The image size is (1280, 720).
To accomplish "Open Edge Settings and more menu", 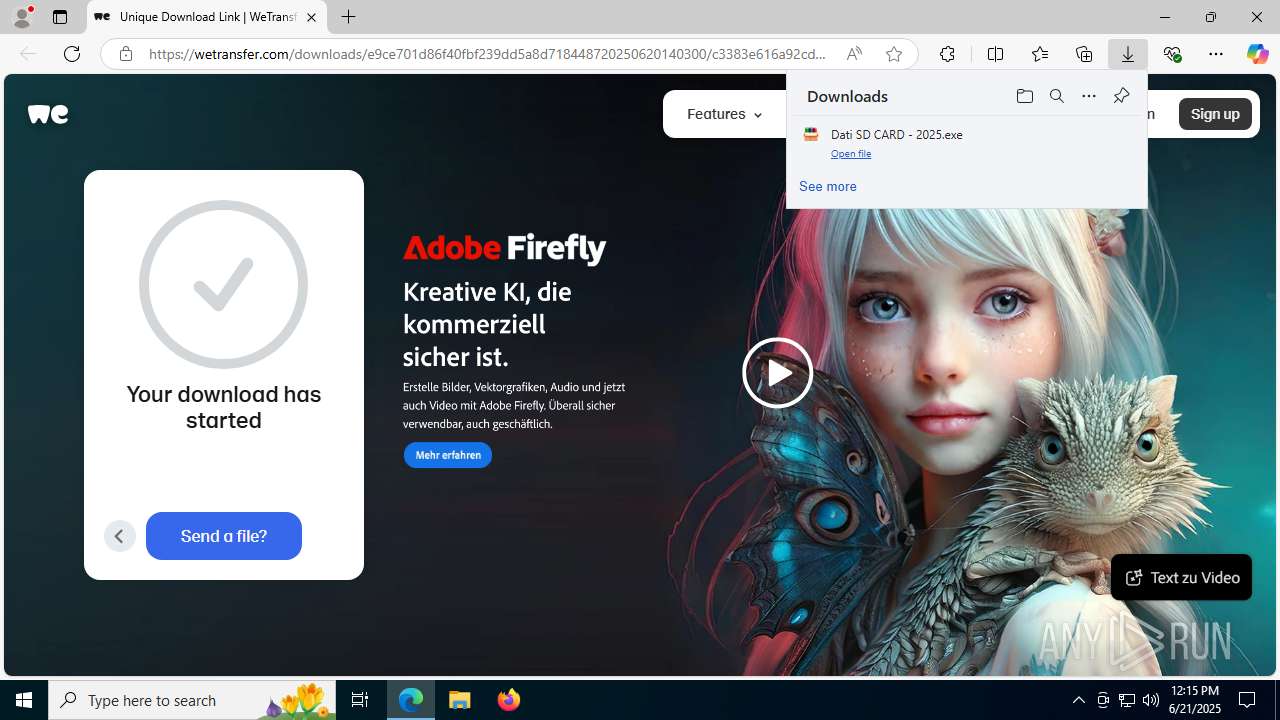I will (1216, 54).
